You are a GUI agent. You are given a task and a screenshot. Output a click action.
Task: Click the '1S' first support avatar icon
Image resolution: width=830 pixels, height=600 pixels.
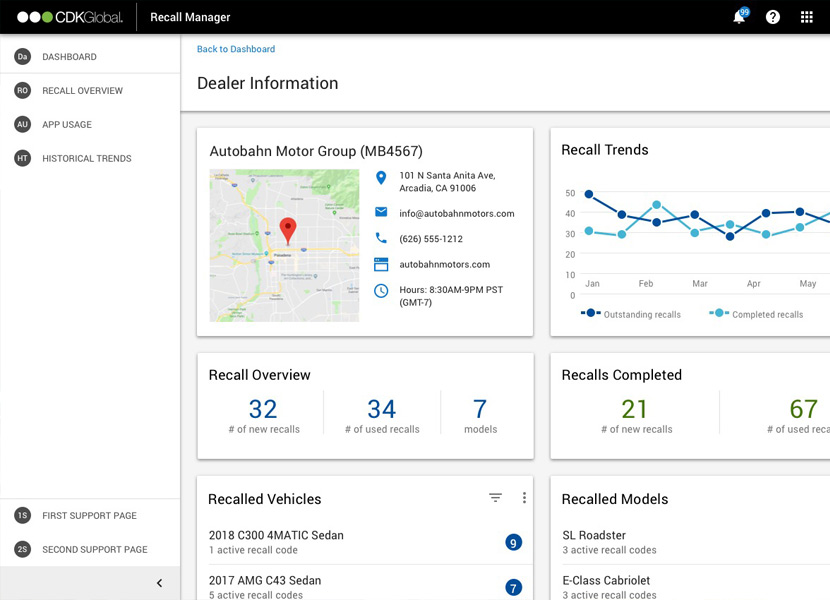click(x=22, y=515)
